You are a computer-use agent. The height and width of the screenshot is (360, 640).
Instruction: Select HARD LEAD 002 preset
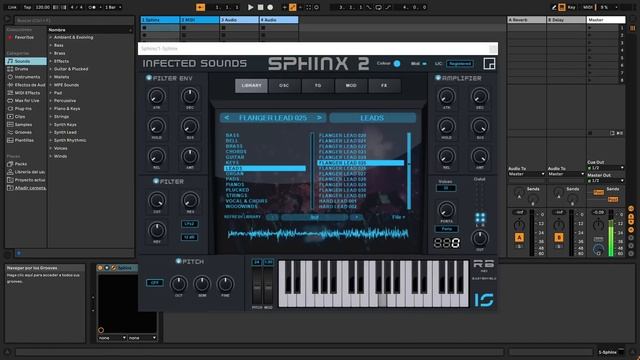(x=338, y=207)
